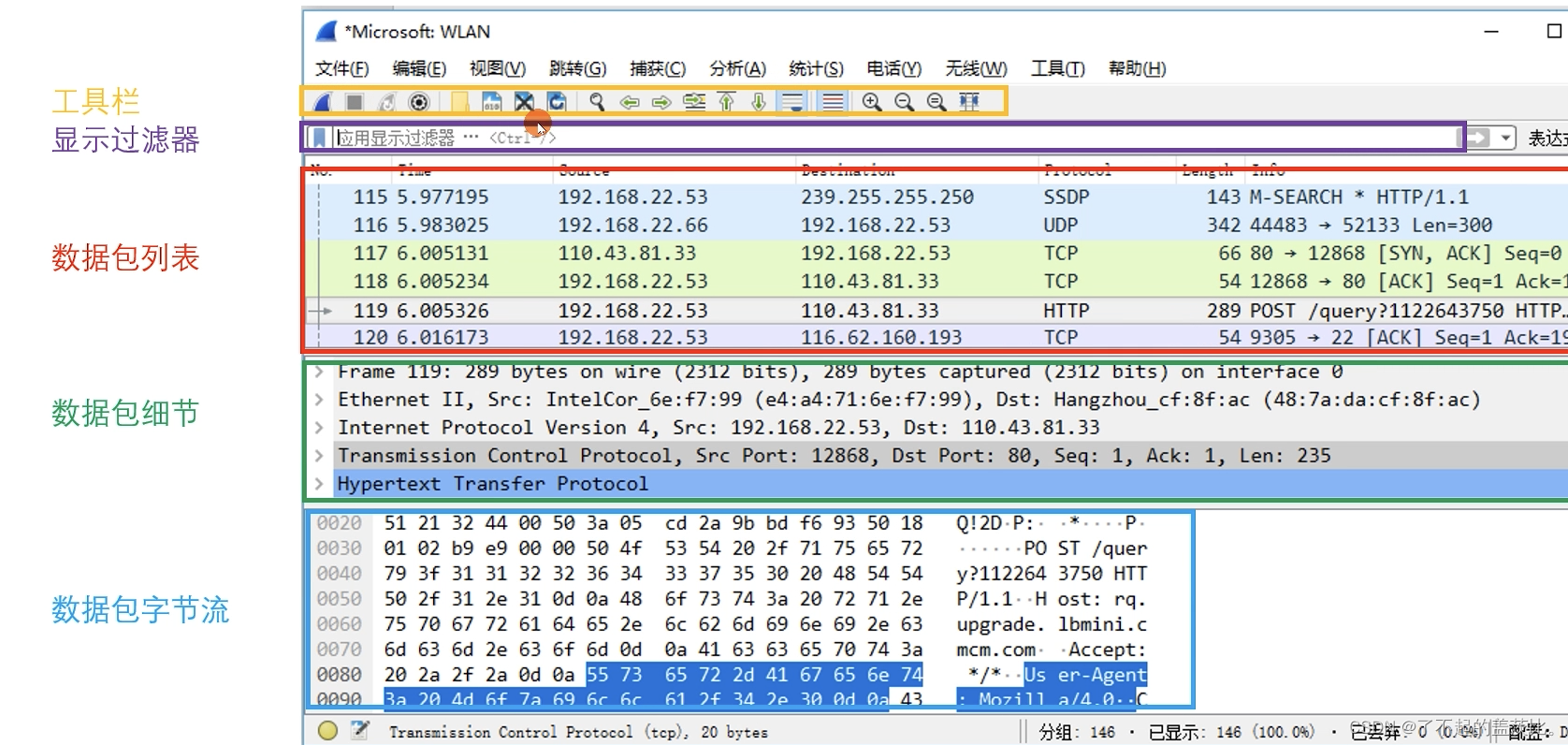
Task: Click ASCII text 'upgrade. lbmini.c' in bytes pane
Action: tap(1052, 624)
